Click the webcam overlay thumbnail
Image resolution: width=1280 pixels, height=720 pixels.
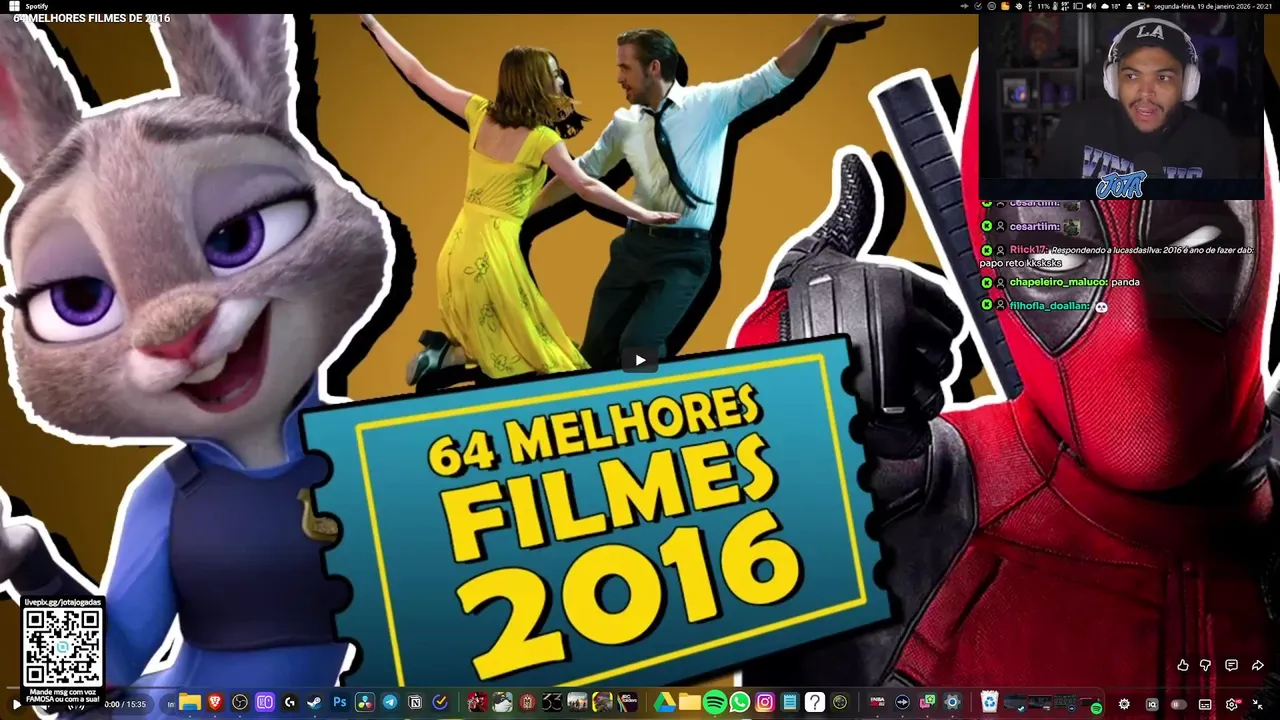click(1120, 105)
